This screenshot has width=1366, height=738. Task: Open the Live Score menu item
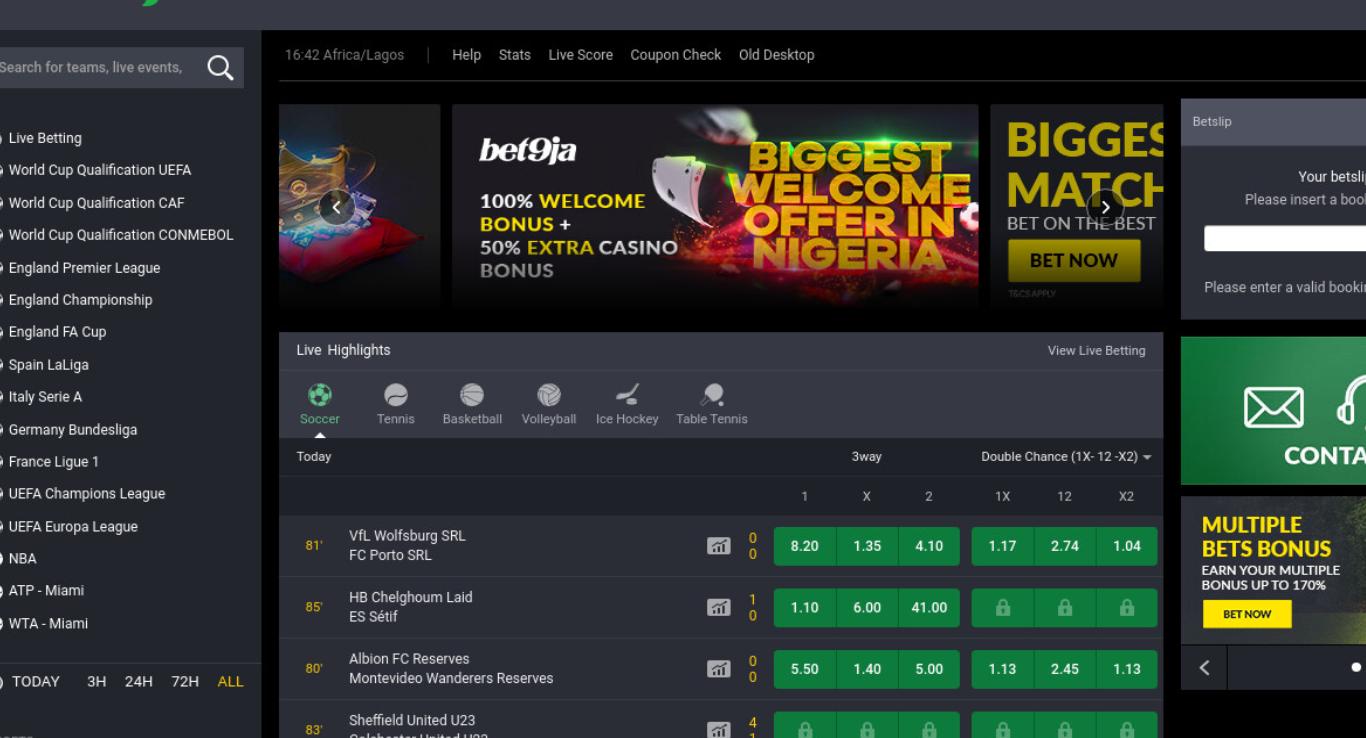(580, 55)
